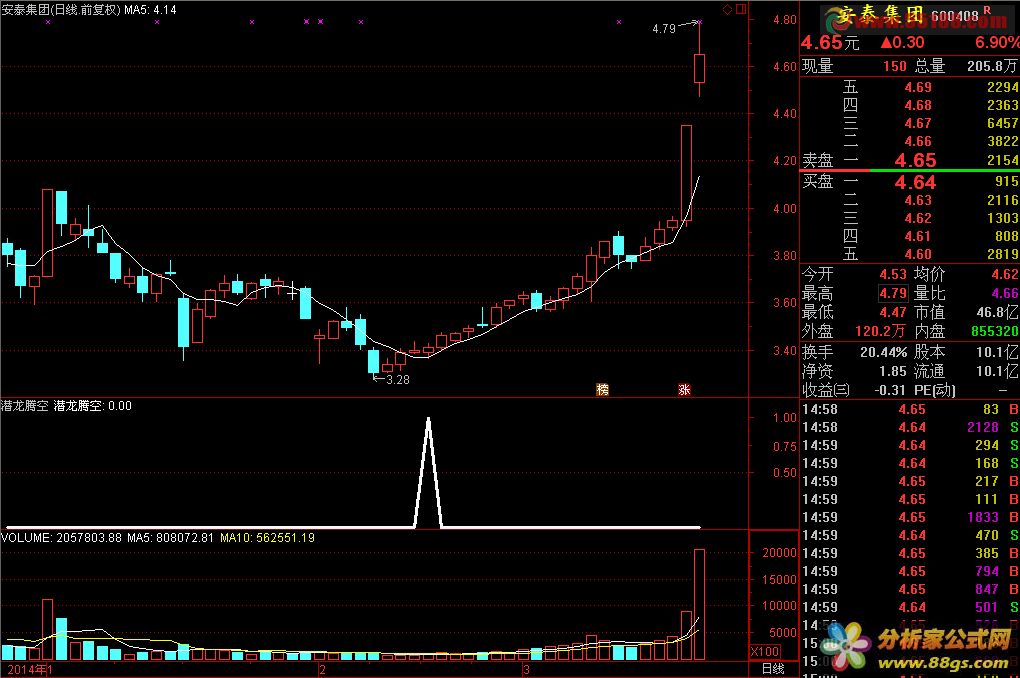Click the diamond icon at chart's top-right corner
The width and height of the screenshot is (1020, 678).
pyautogui.click(x=727, y=9)
